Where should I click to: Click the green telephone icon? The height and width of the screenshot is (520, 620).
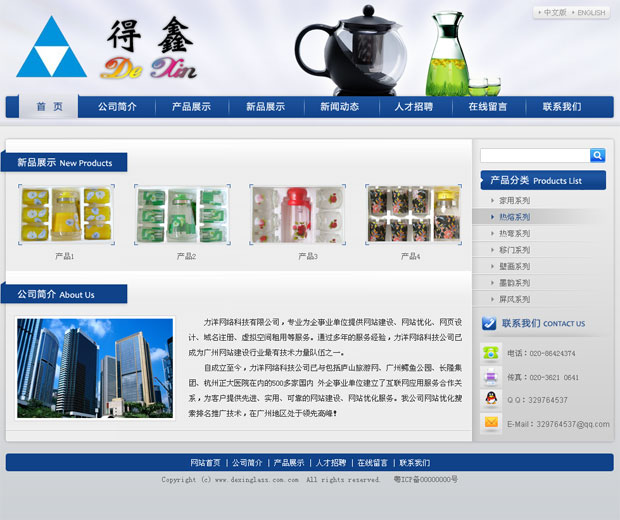click(491, 352)
